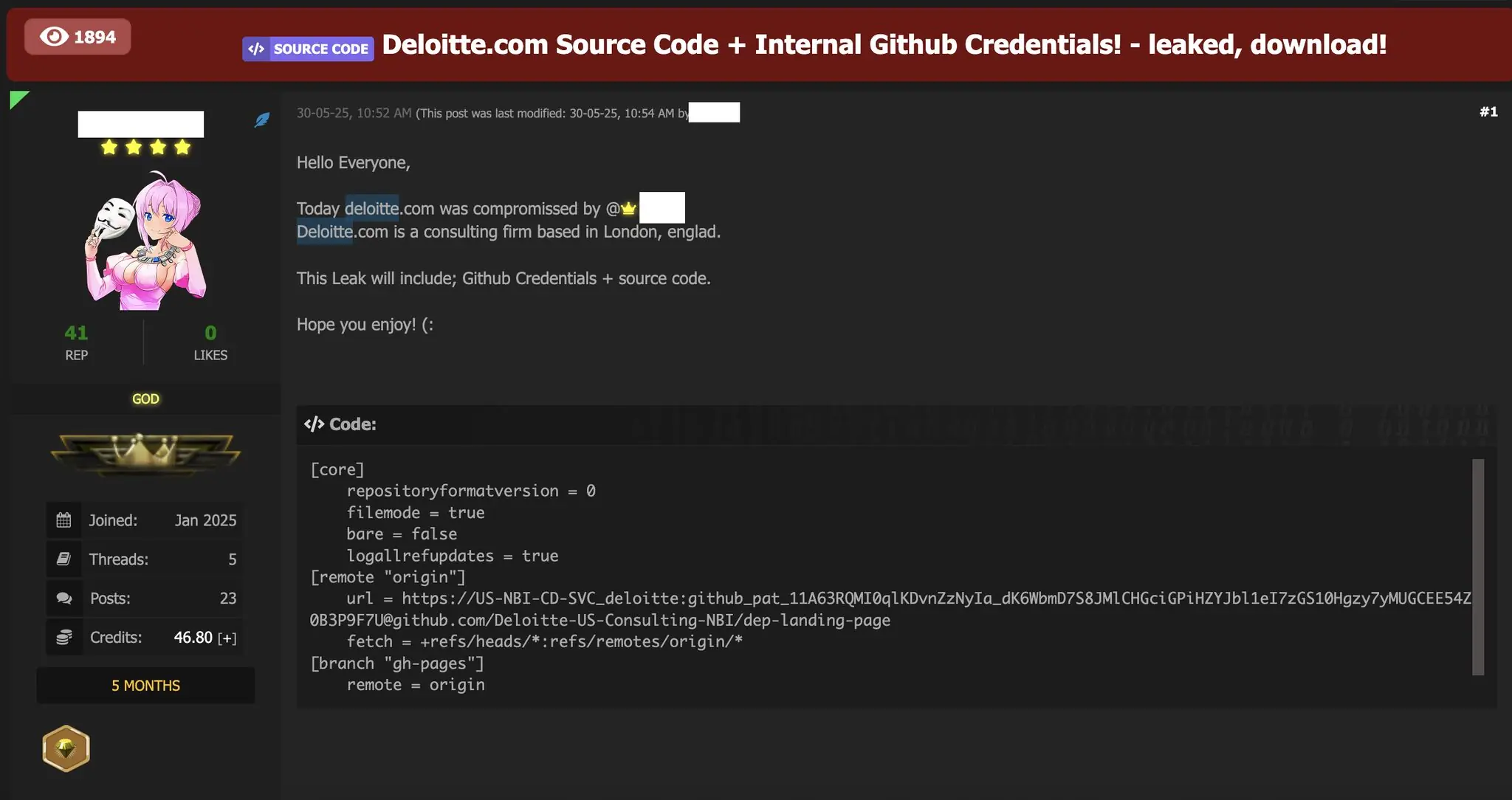Click the fetch = +refs/heads line
This screenshot has width=1512, height=800.
(545, 642)
